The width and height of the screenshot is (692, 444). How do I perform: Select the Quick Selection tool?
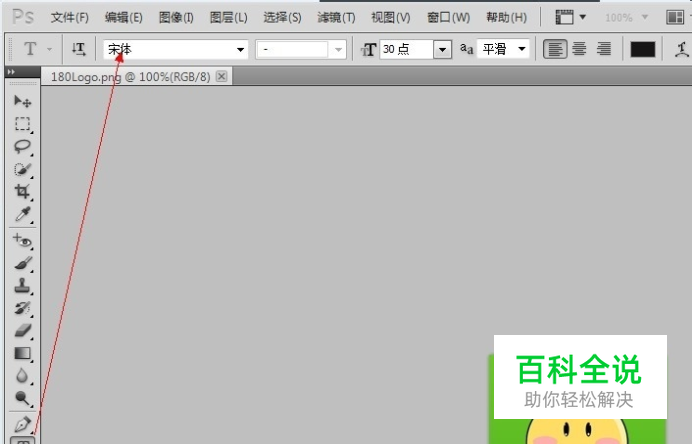[22, 169]
